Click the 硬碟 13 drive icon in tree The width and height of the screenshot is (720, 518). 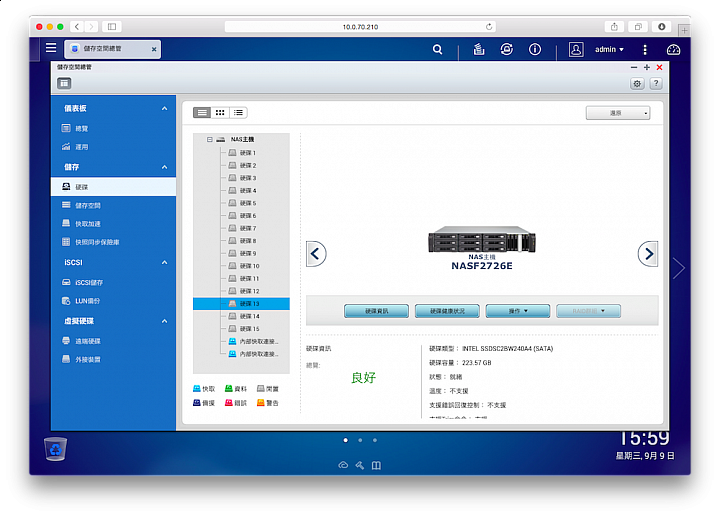coord(232,304)
